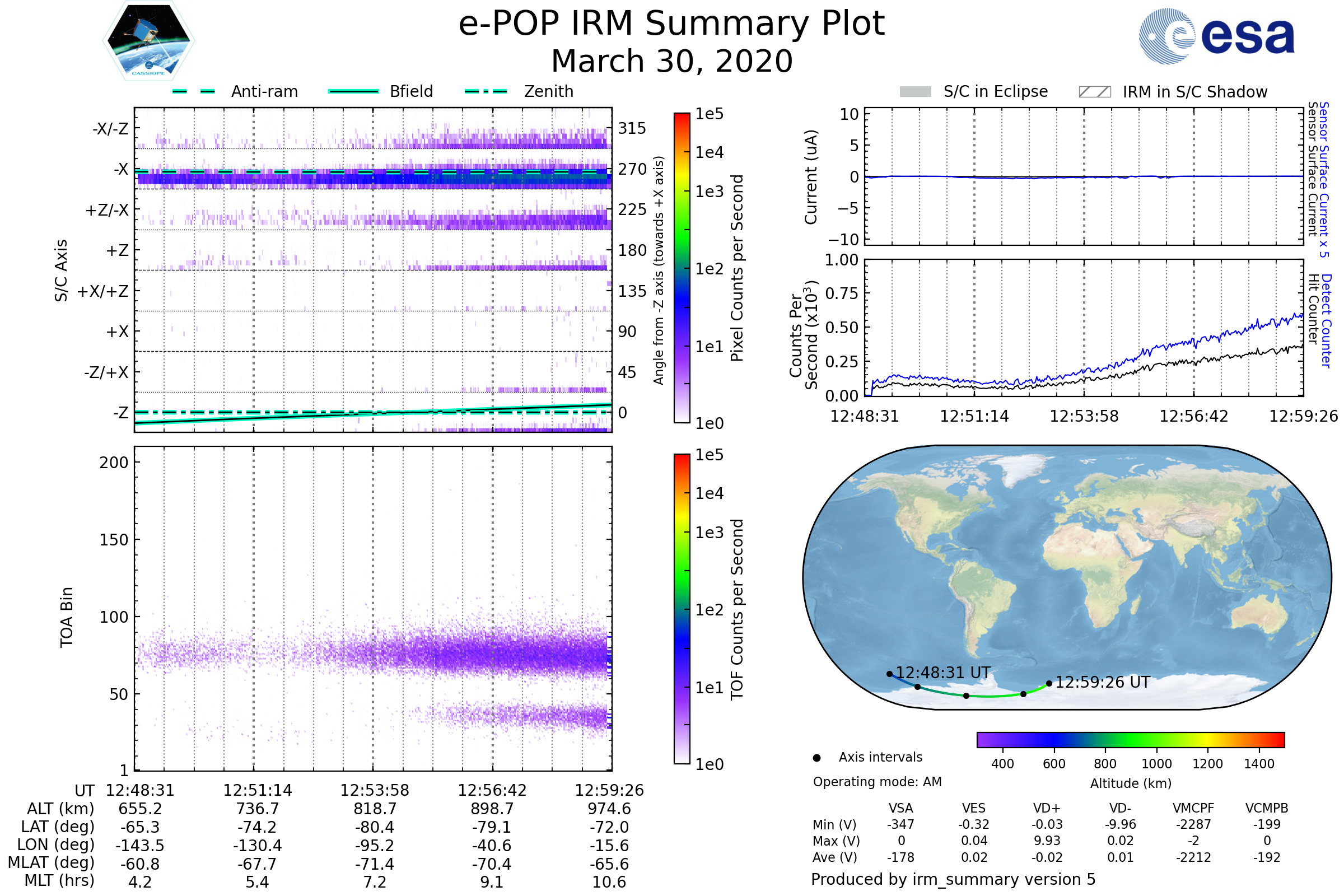Image resolution: width=1344 pixels, height=896 pixels.
Task: Click the Zenith dash-dot legend line
Action: coord(486,91)
